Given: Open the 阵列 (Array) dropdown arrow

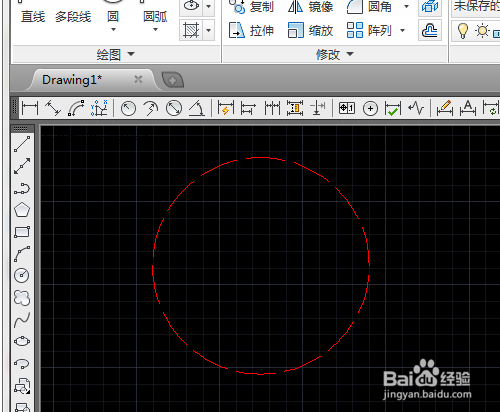Looking at the screenshot, I should tap(402, 30).
